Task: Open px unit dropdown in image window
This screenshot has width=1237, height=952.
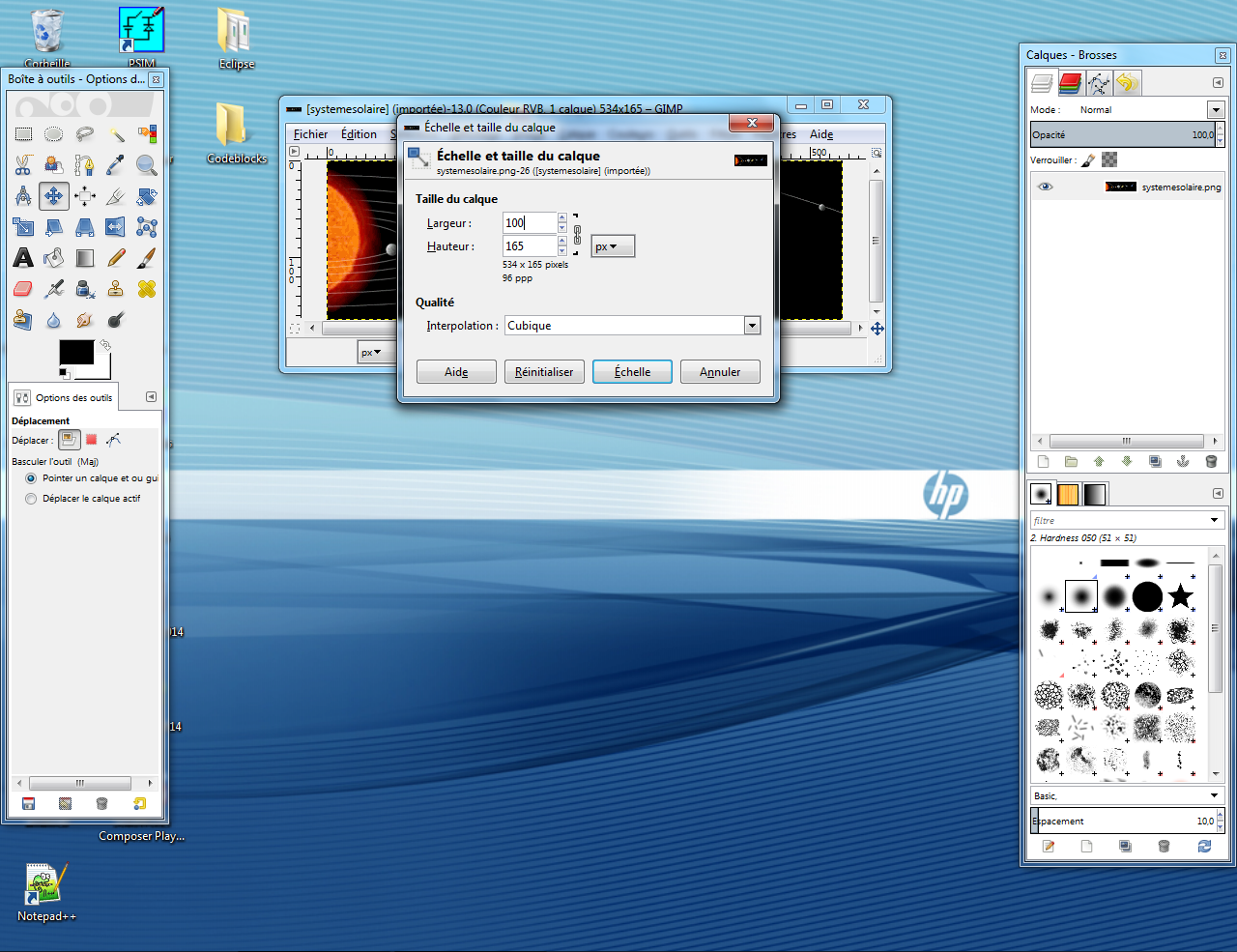Action: click(372, 353)
